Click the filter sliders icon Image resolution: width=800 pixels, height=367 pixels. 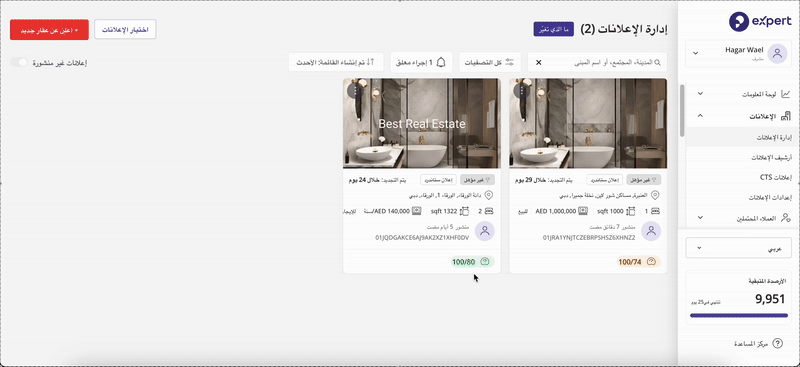(510, 62)
